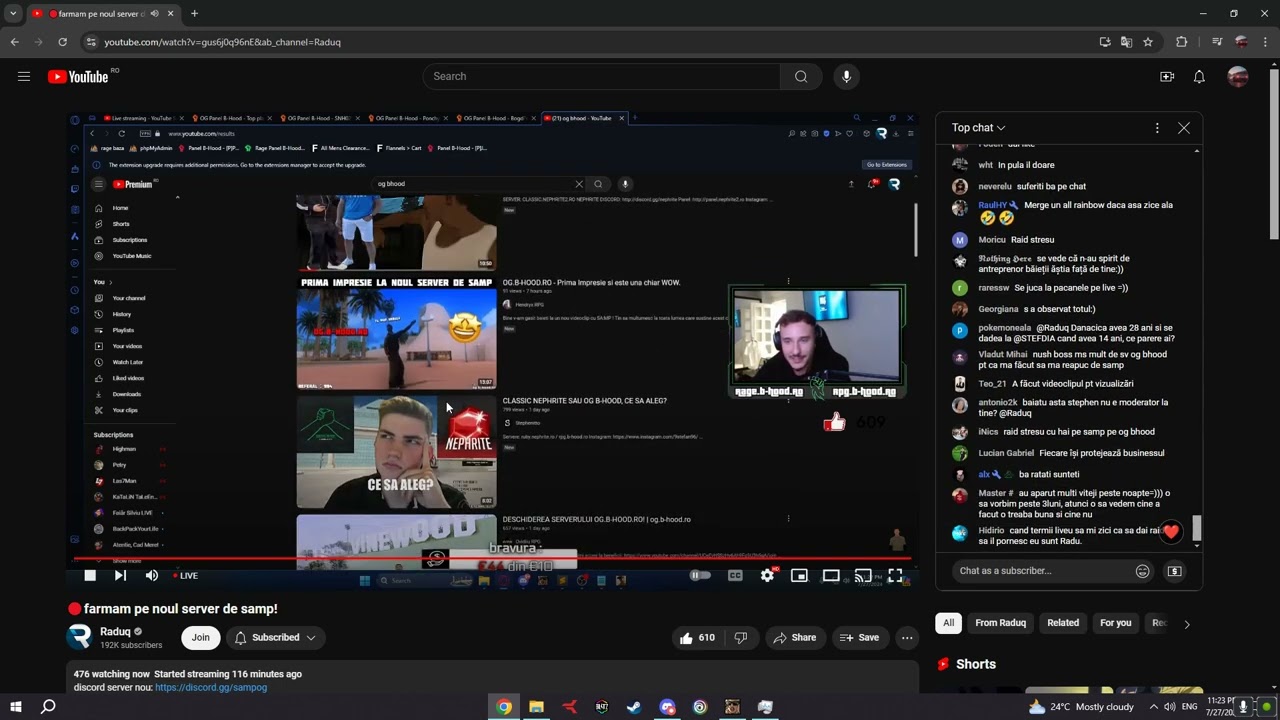This screenshot has height=720, width=1280.
Task: Open the chat emoji picker
Action: click(1143, 571)
